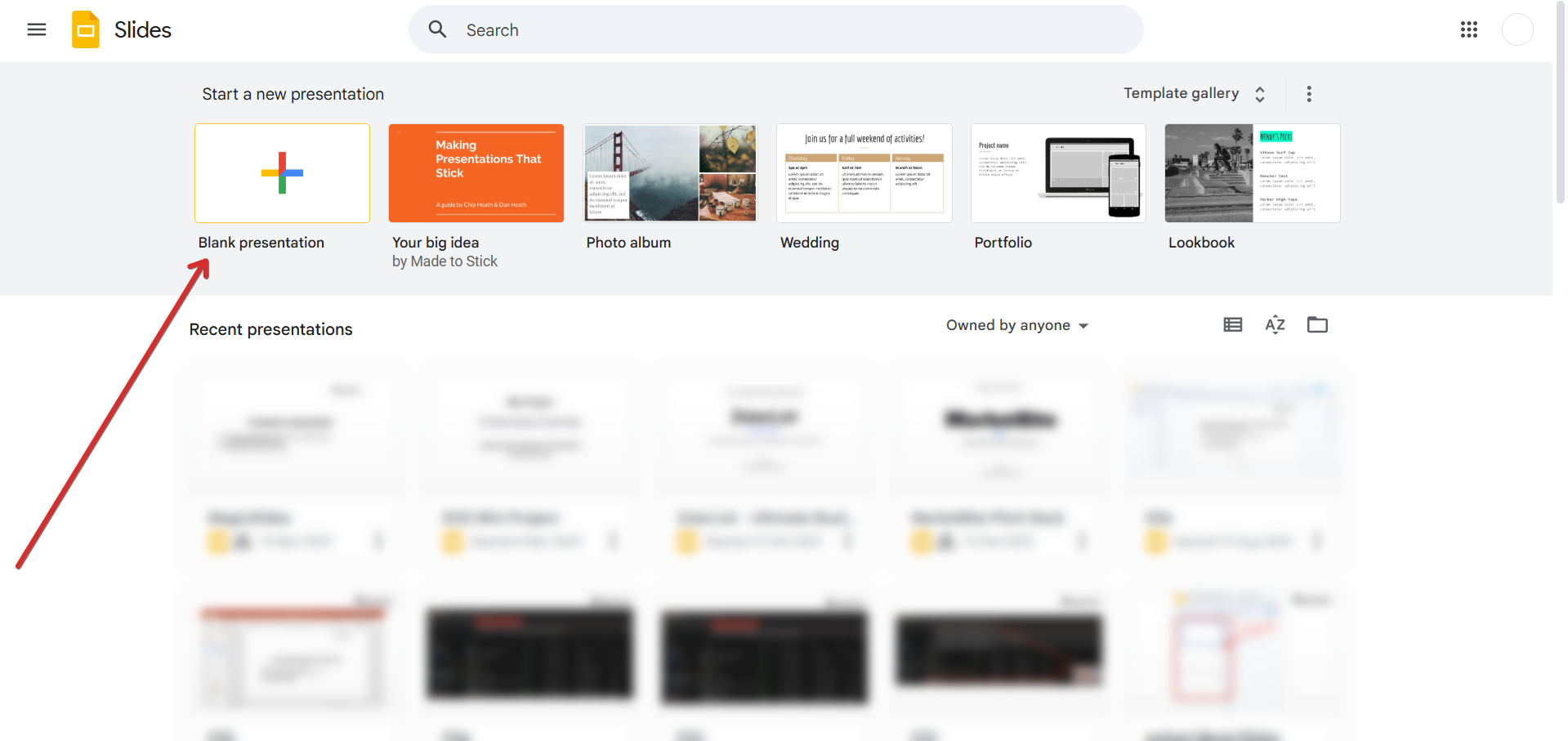Open the Portfolio template

1059,173
